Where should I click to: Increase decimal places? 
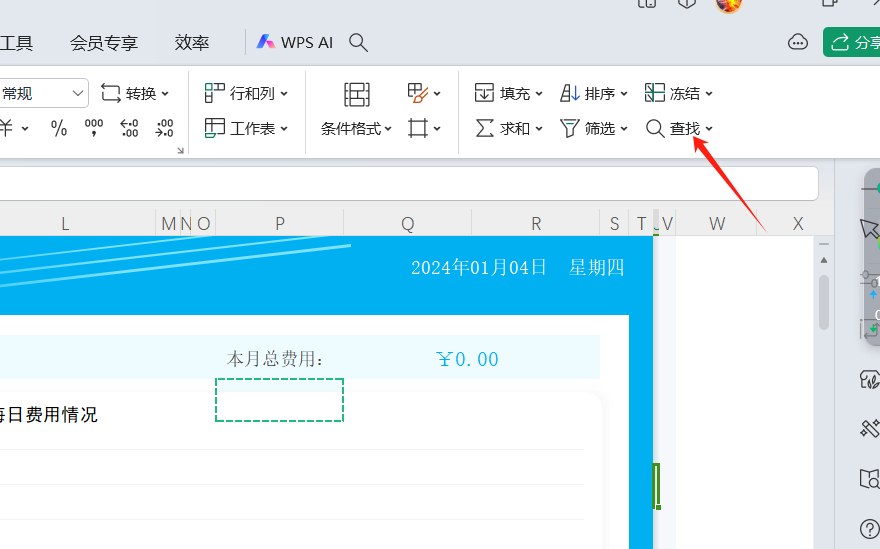point(129,128)
